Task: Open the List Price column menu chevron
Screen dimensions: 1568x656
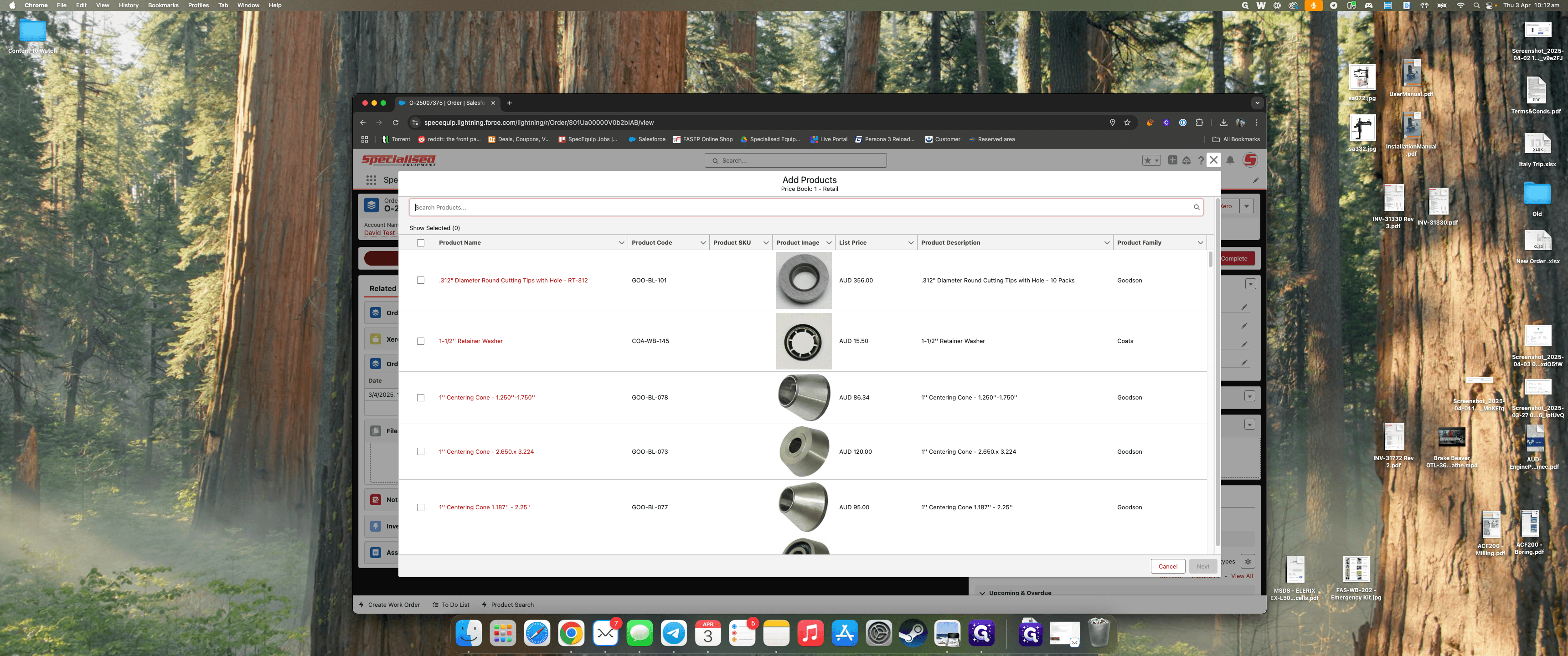Action: tap(911, 243)
